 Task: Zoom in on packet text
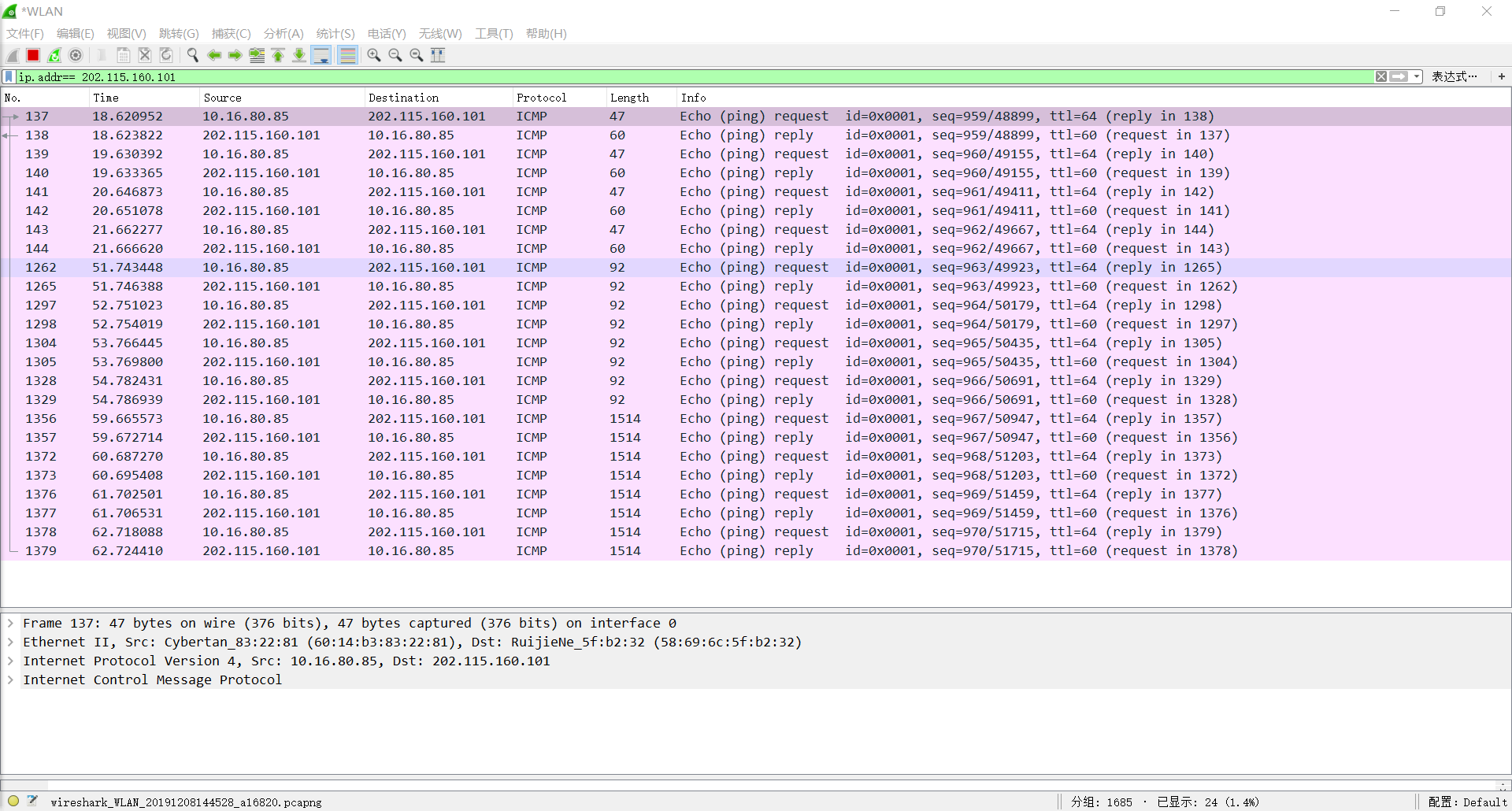point(374,55)
